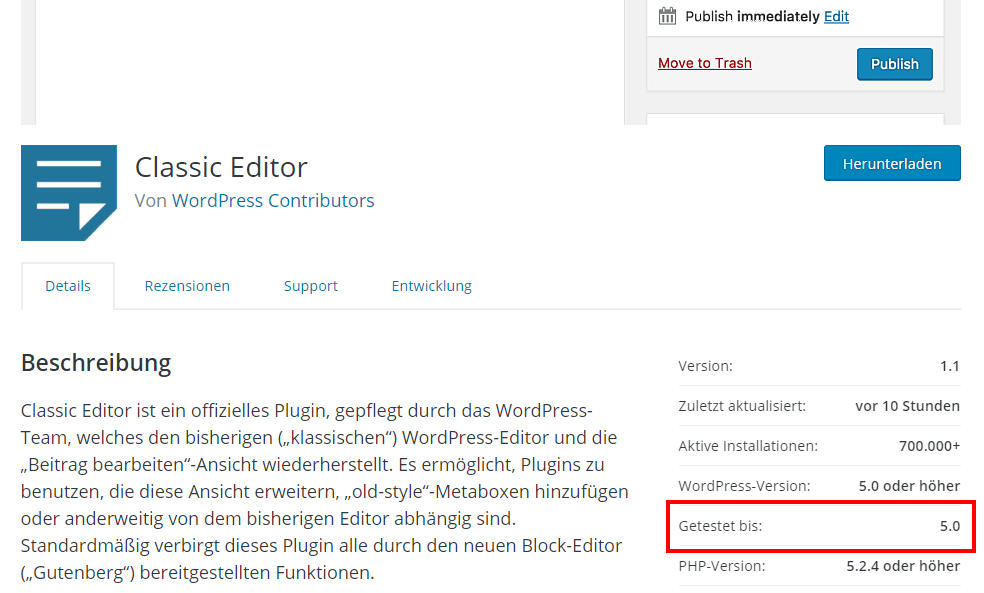
Task: Click the '5.0 oder höher' WordPress version value
Action: click(909, 486)
